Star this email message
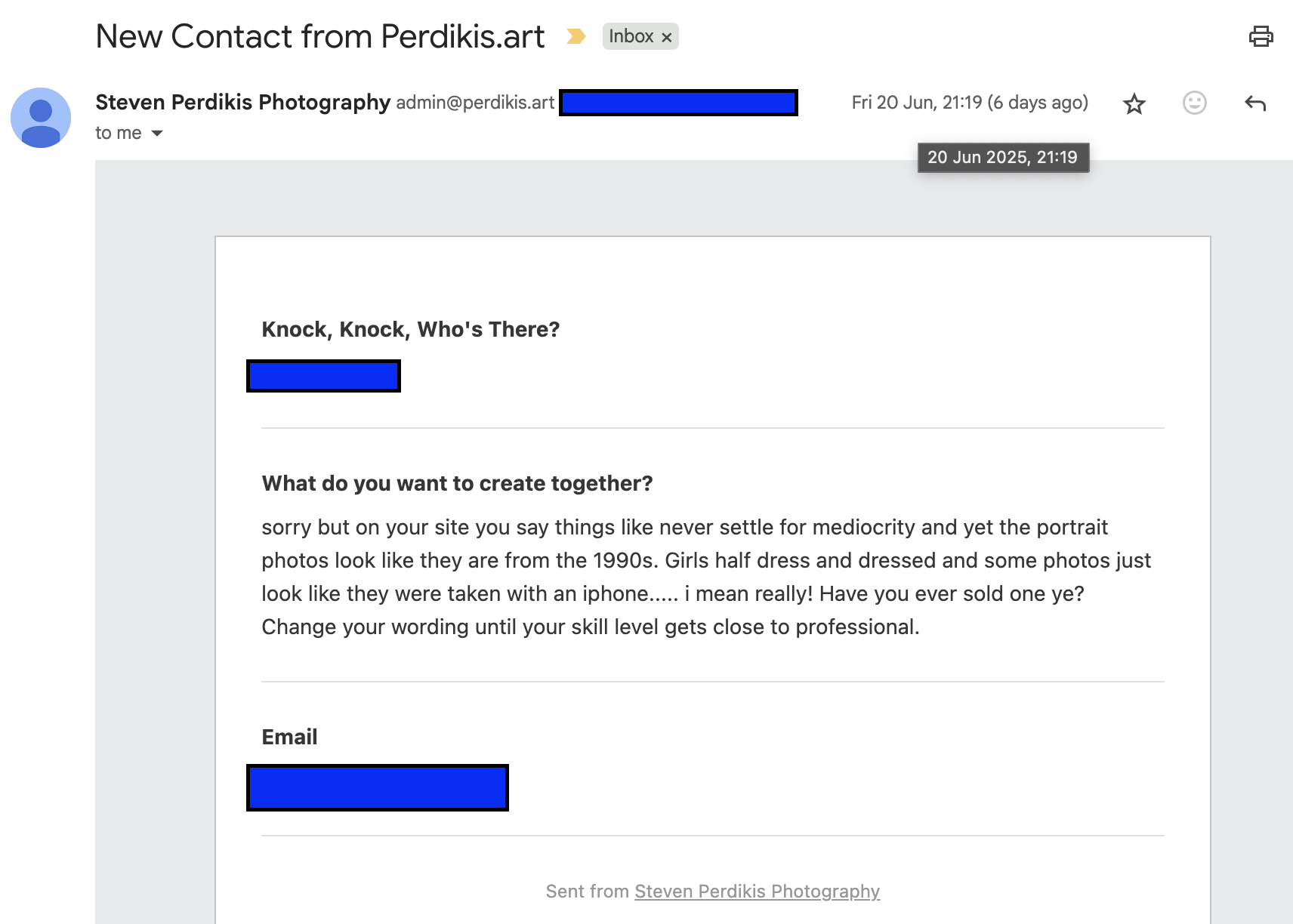This screenshot has height=924, width=1293. pyautogui.click(x=1134, y=103)
